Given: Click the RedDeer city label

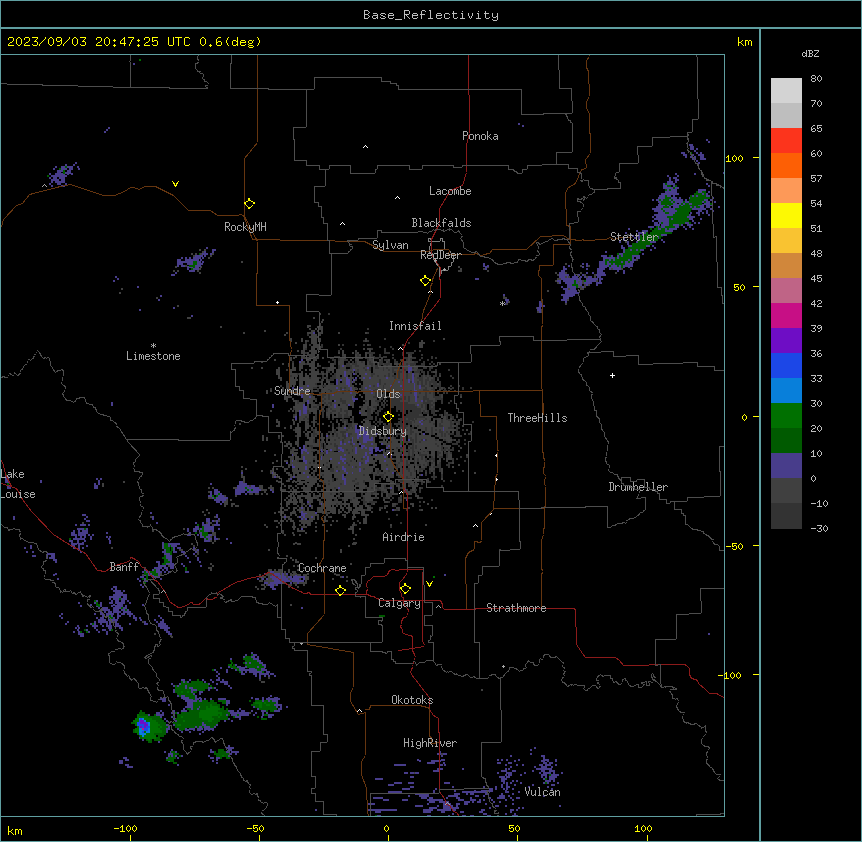Looking at the screenshot, I should [x=440, y=255].
